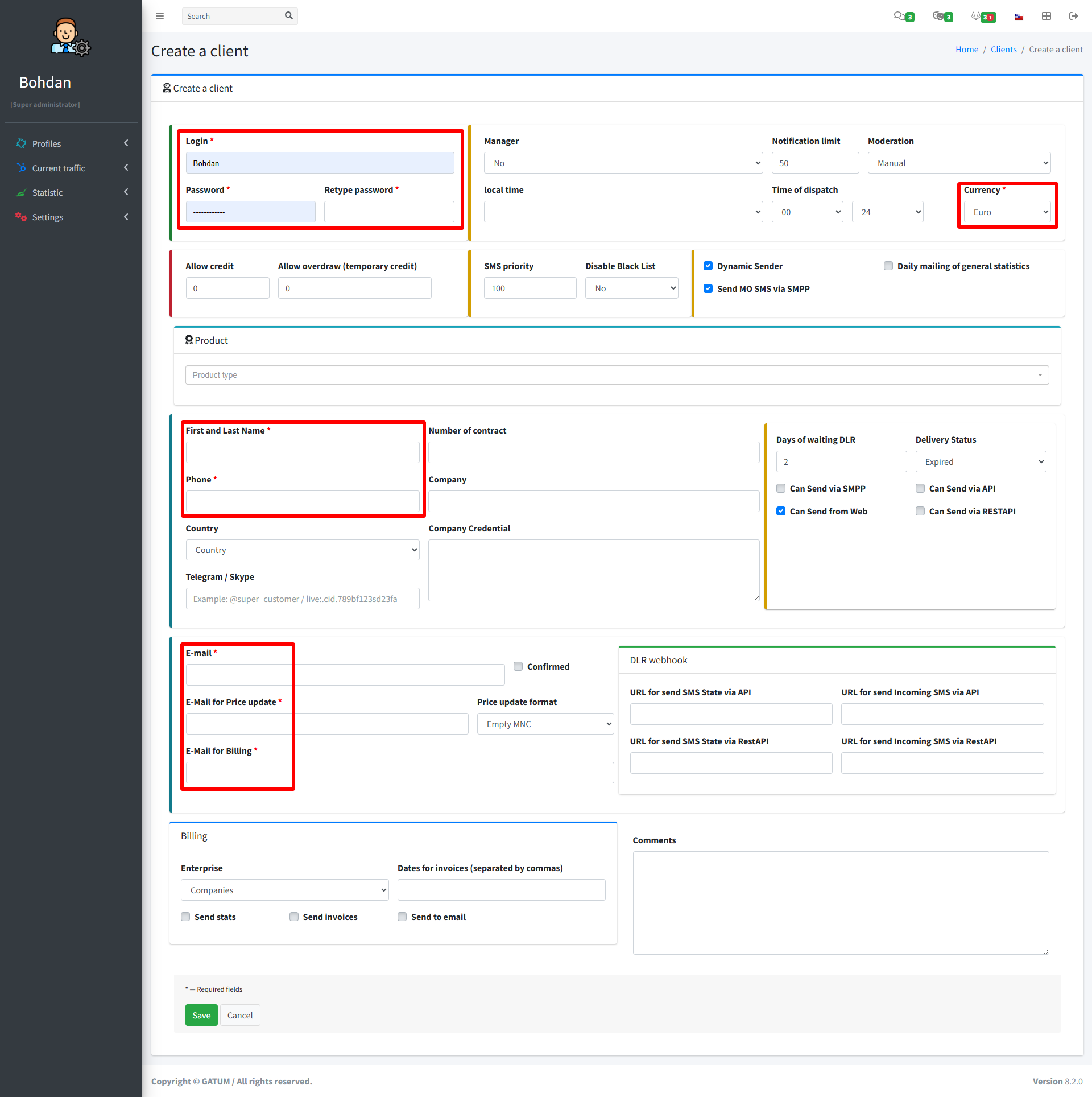Click inside the Phone input field
The width and height of the screenshot is (1092, 1097).
[302, 501]
